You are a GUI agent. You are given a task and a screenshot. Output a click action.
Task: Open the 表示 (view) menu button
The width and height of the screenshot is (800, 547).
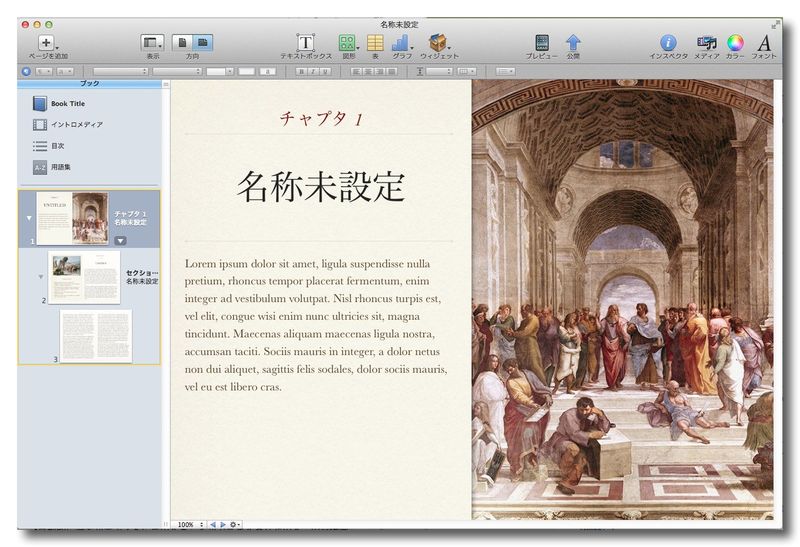152,43
